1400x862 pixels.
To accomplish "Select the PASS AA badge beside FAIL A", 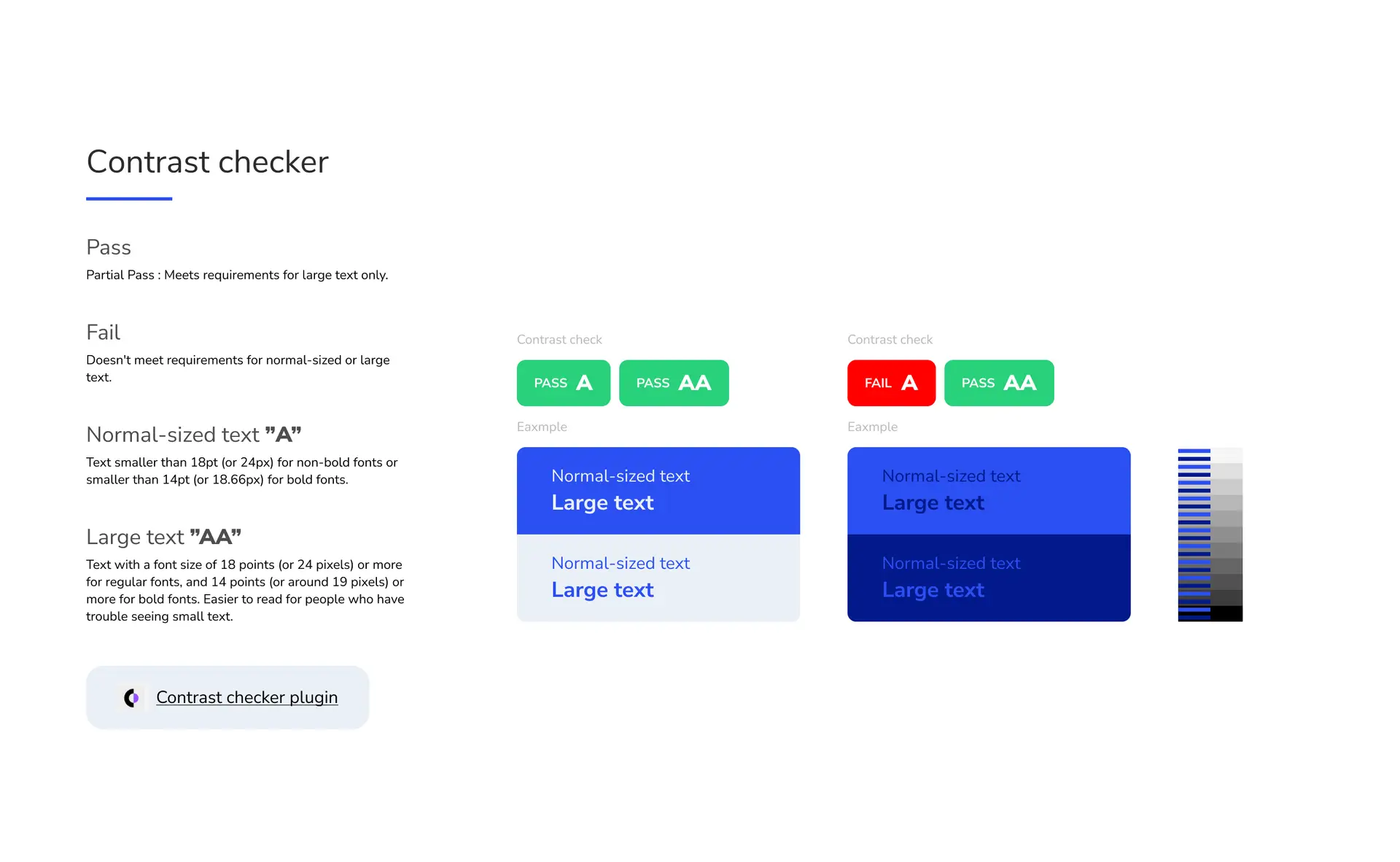I will 998,383.
